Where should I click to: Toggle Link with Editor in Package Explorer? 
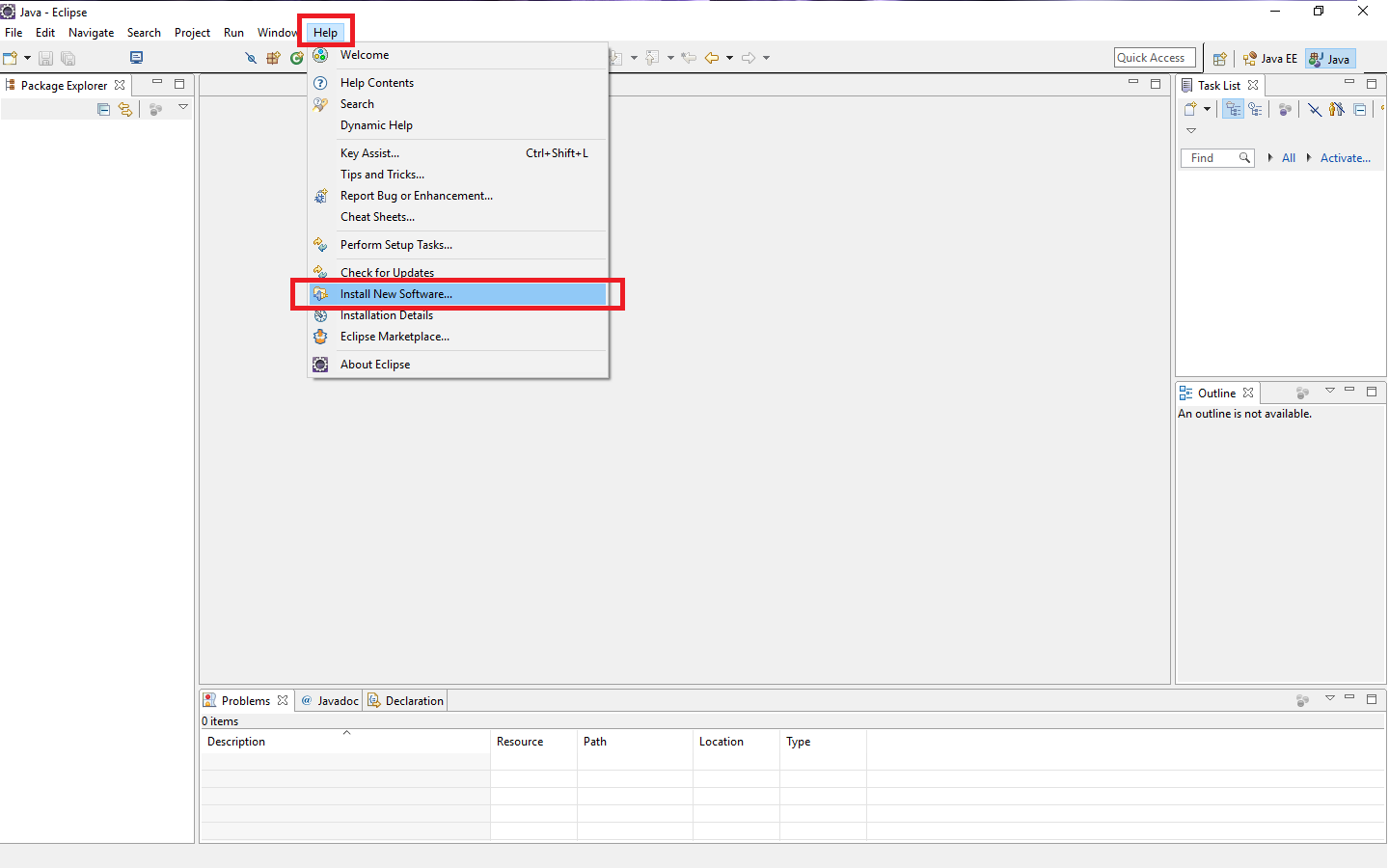click(x=125, y=109)
